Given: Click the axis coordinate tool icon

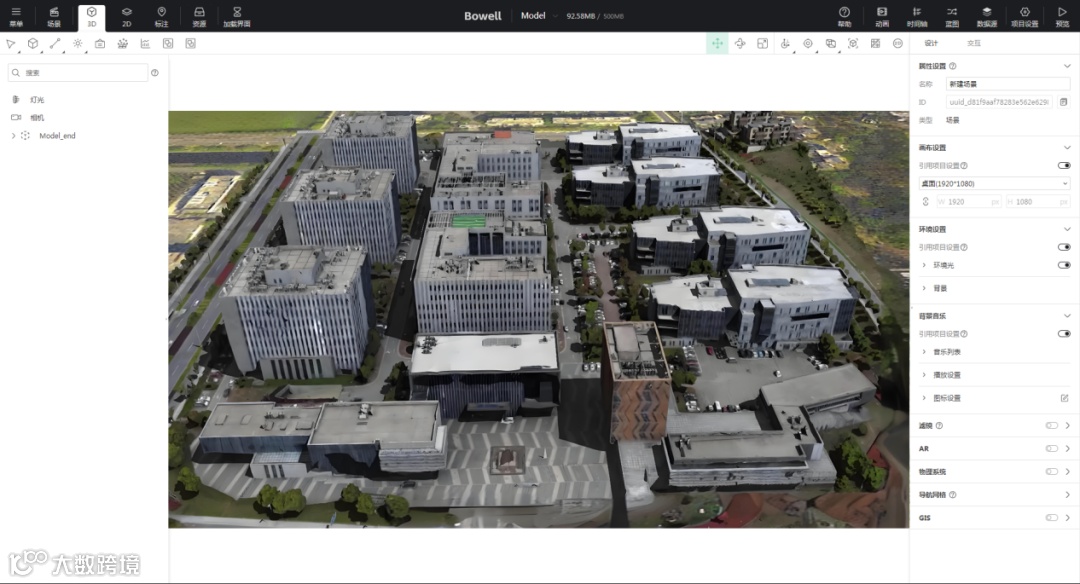Looking at the screenshot, I should pyautogui.click(x=785, y=43).
